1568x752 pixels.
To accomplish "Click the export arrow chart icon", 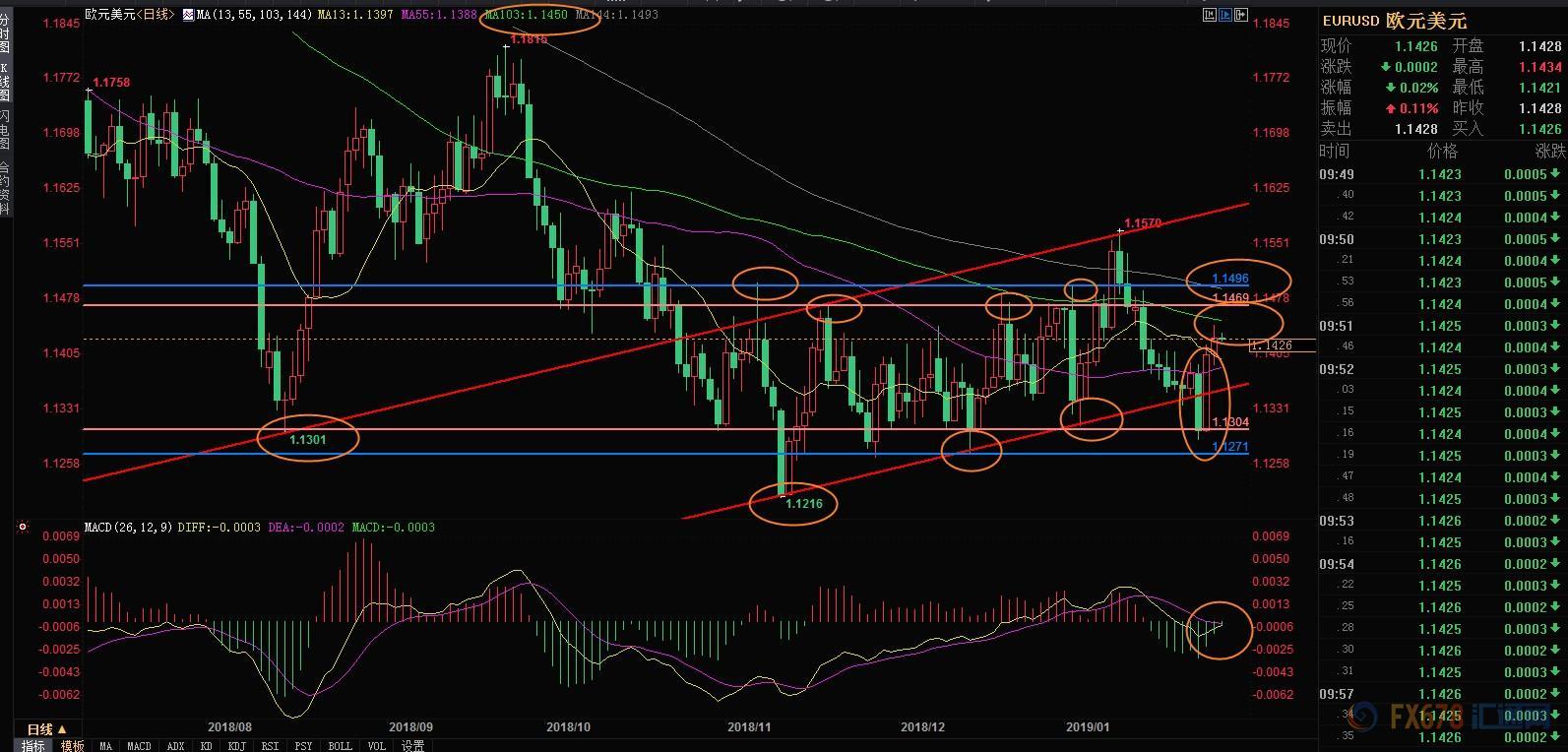I will coord(1242,15).
